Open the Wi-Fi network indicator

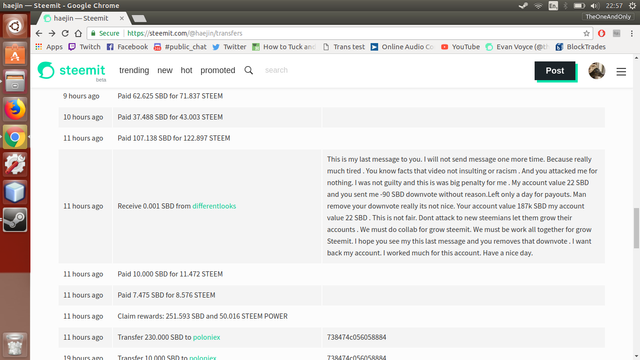538,6
